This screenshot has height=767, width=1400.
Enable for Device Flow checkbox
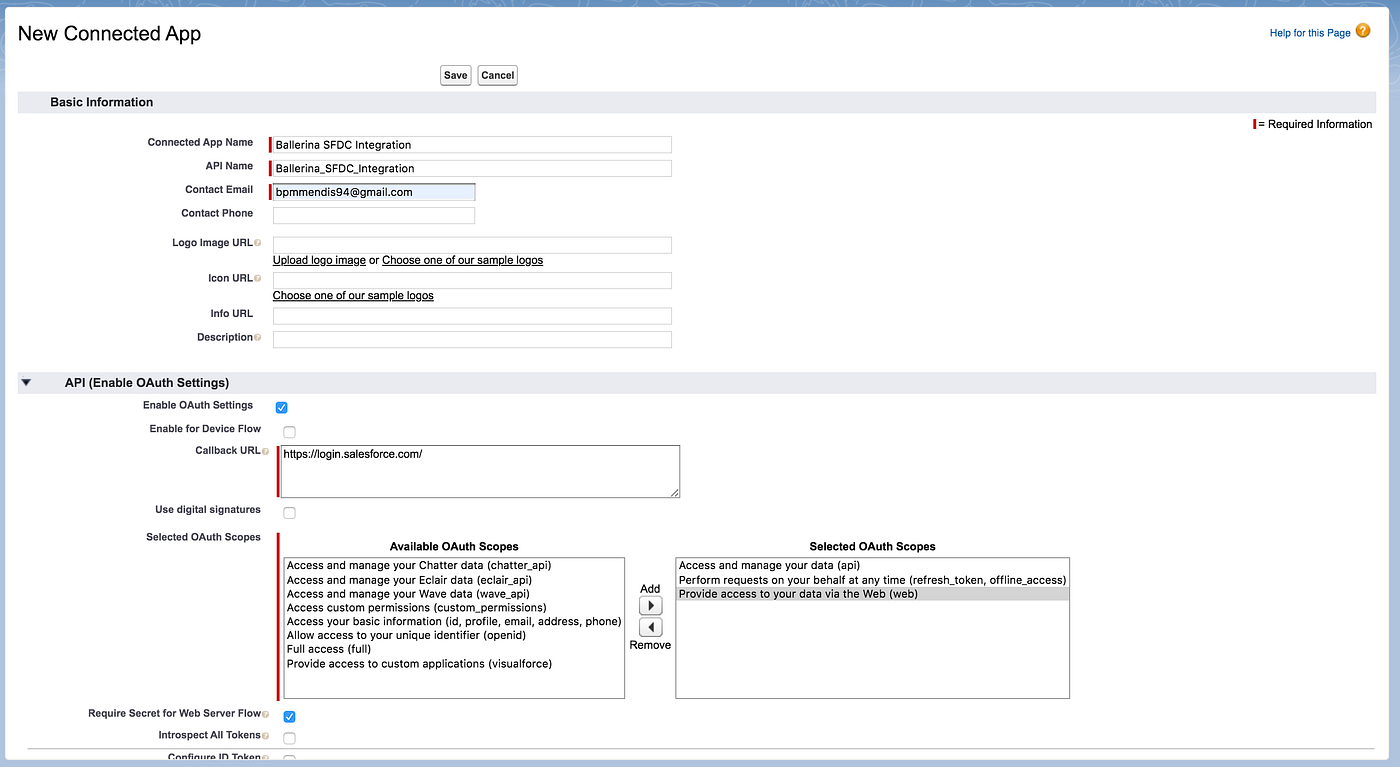pyautogui.click(x=289, y=430)
